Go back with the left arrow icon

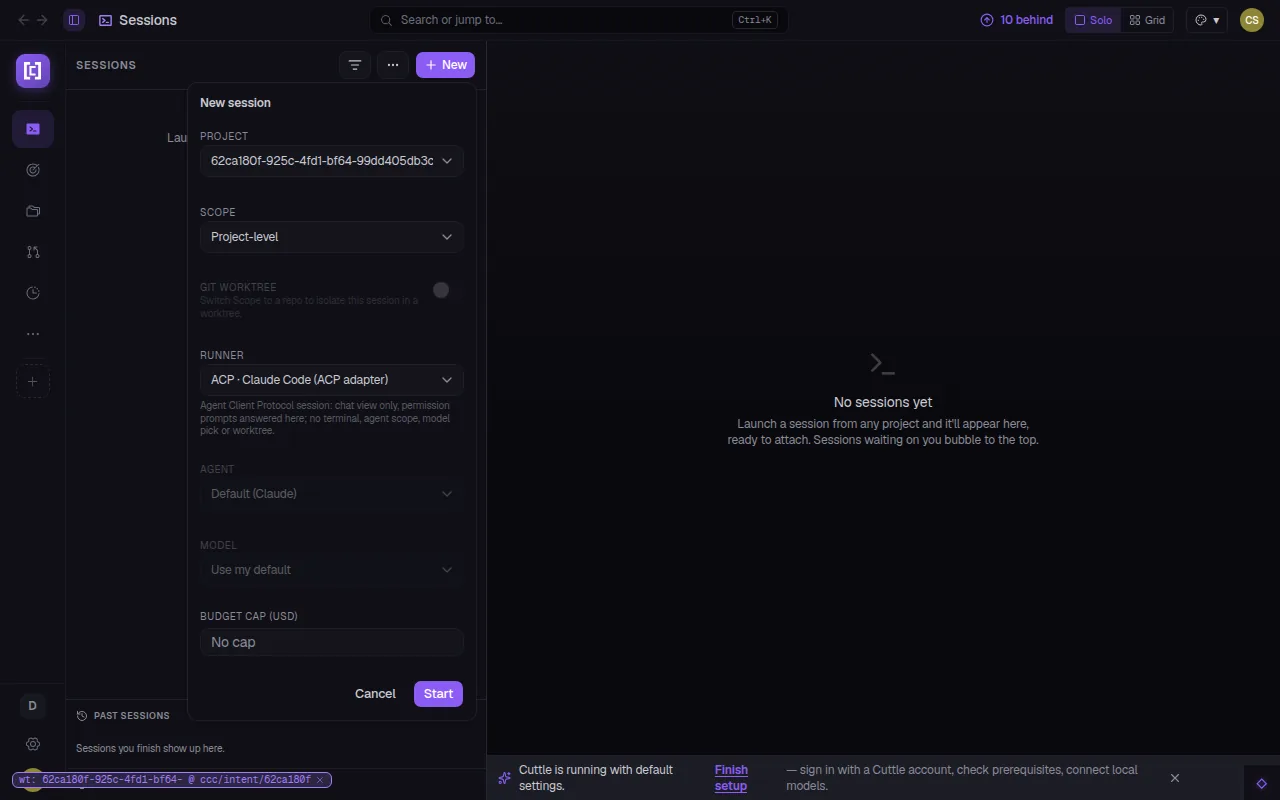(24, 20)
